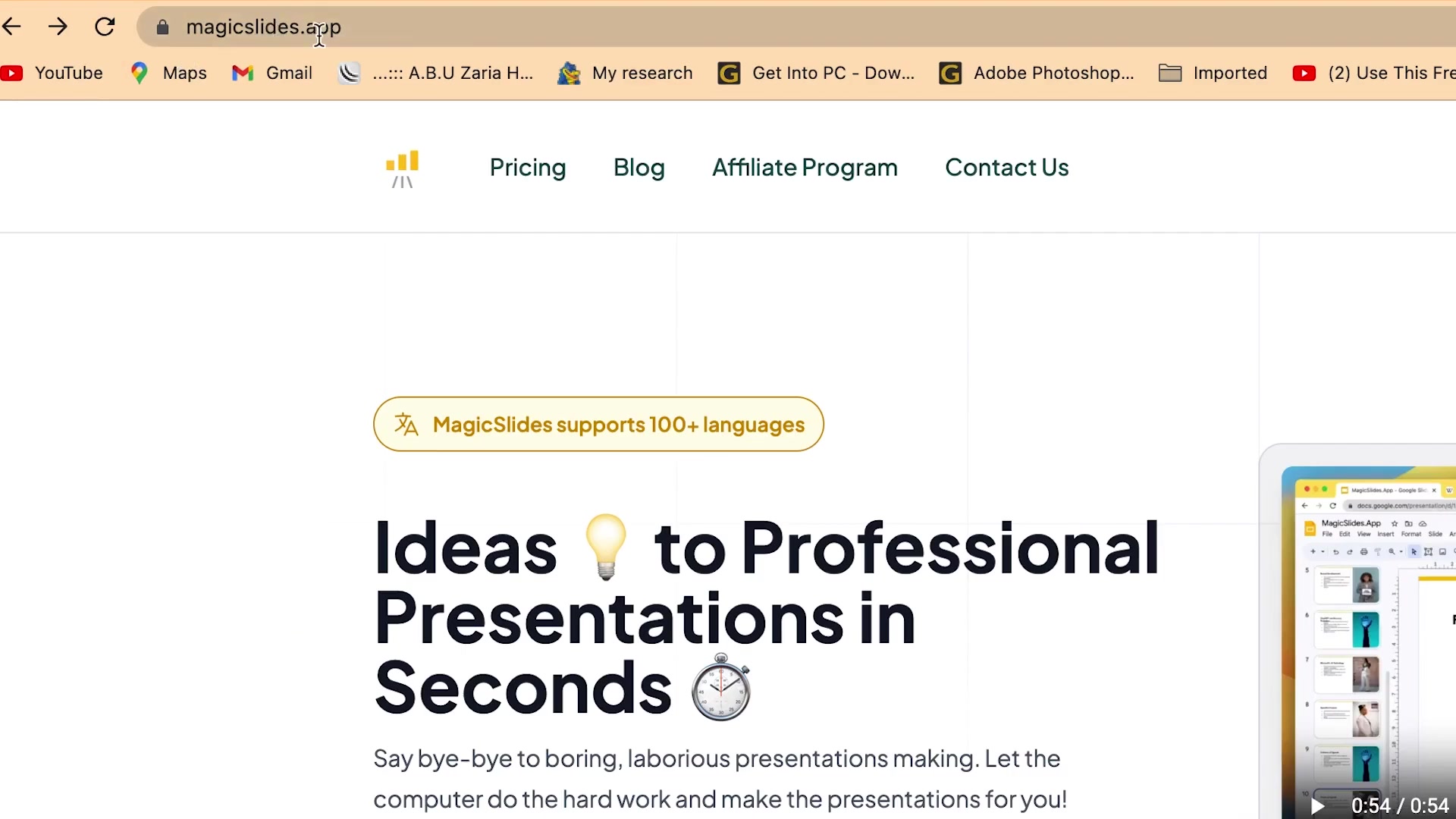1456x819 pixels.
Task: Click the 0:54 / 0:54 video time display
Action: click(1400, 806)
